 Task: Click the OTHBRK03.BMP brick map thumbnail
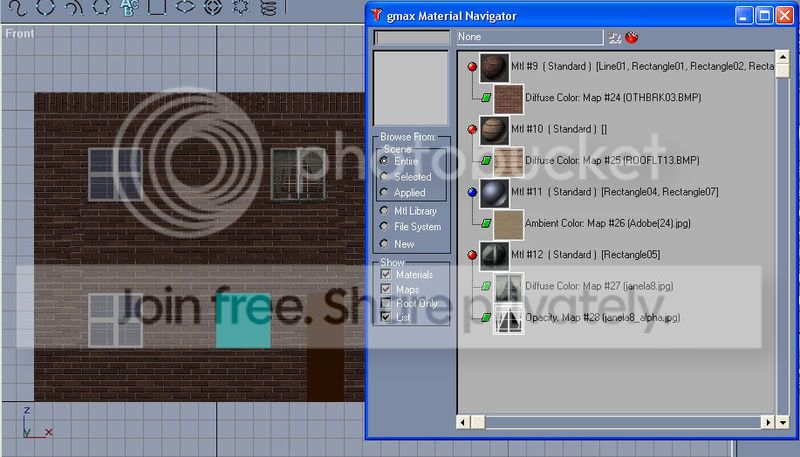coord(509,99)
